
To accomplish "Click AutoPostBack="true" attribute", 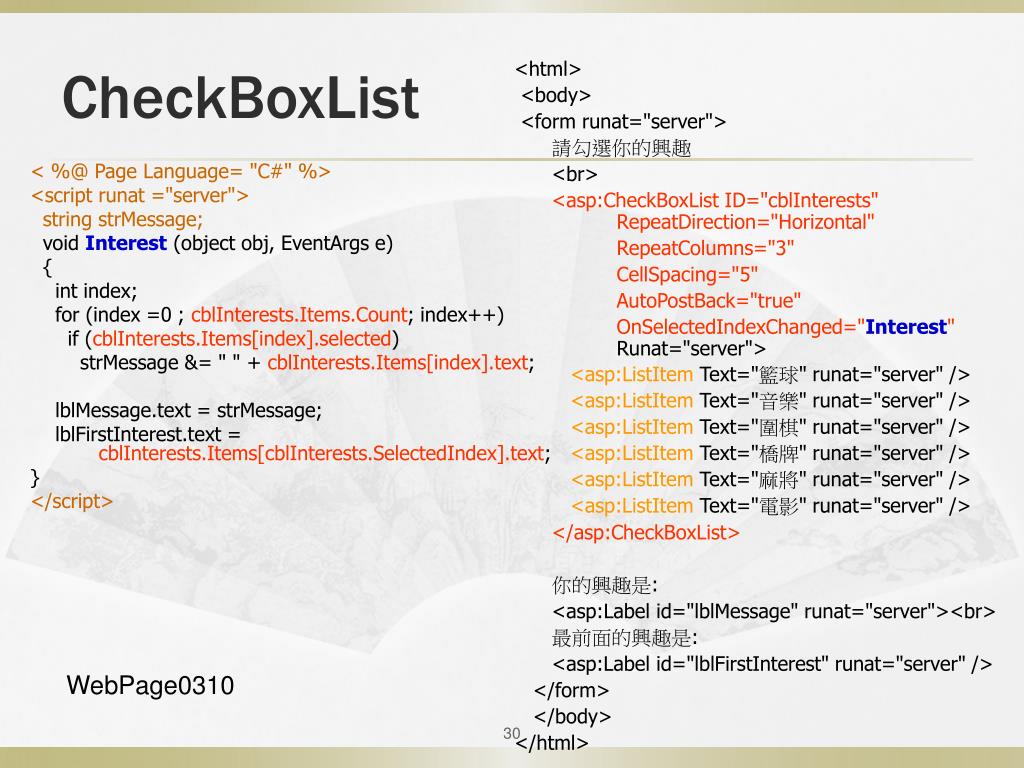I will point(709,300).
